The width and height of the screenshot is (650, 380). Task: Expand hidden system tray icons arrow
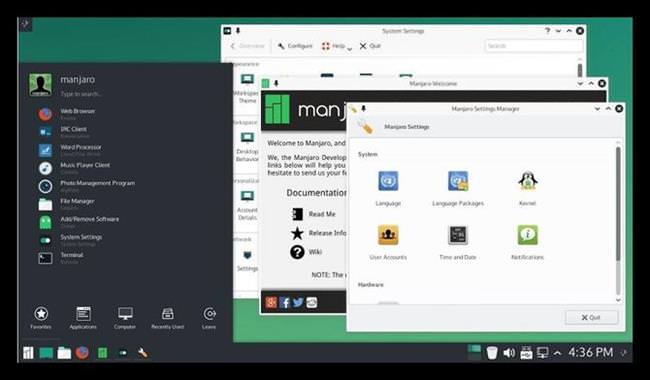pos(558,353)
